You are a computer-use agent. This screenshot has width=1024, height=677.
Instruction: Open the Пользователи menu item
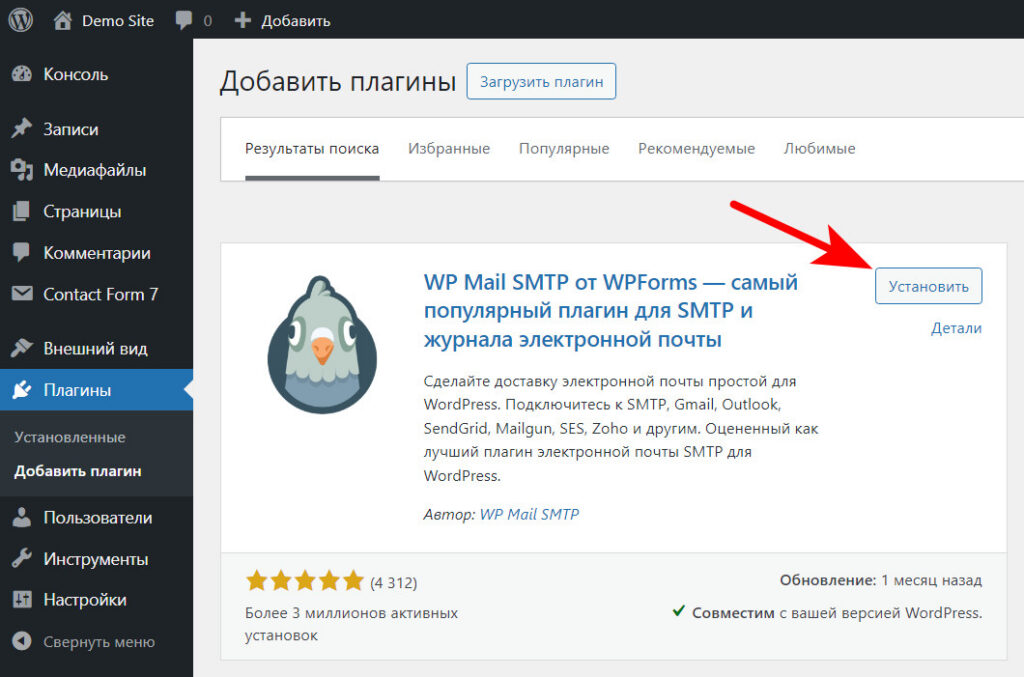pyautogui.click(x=97, y=518)
